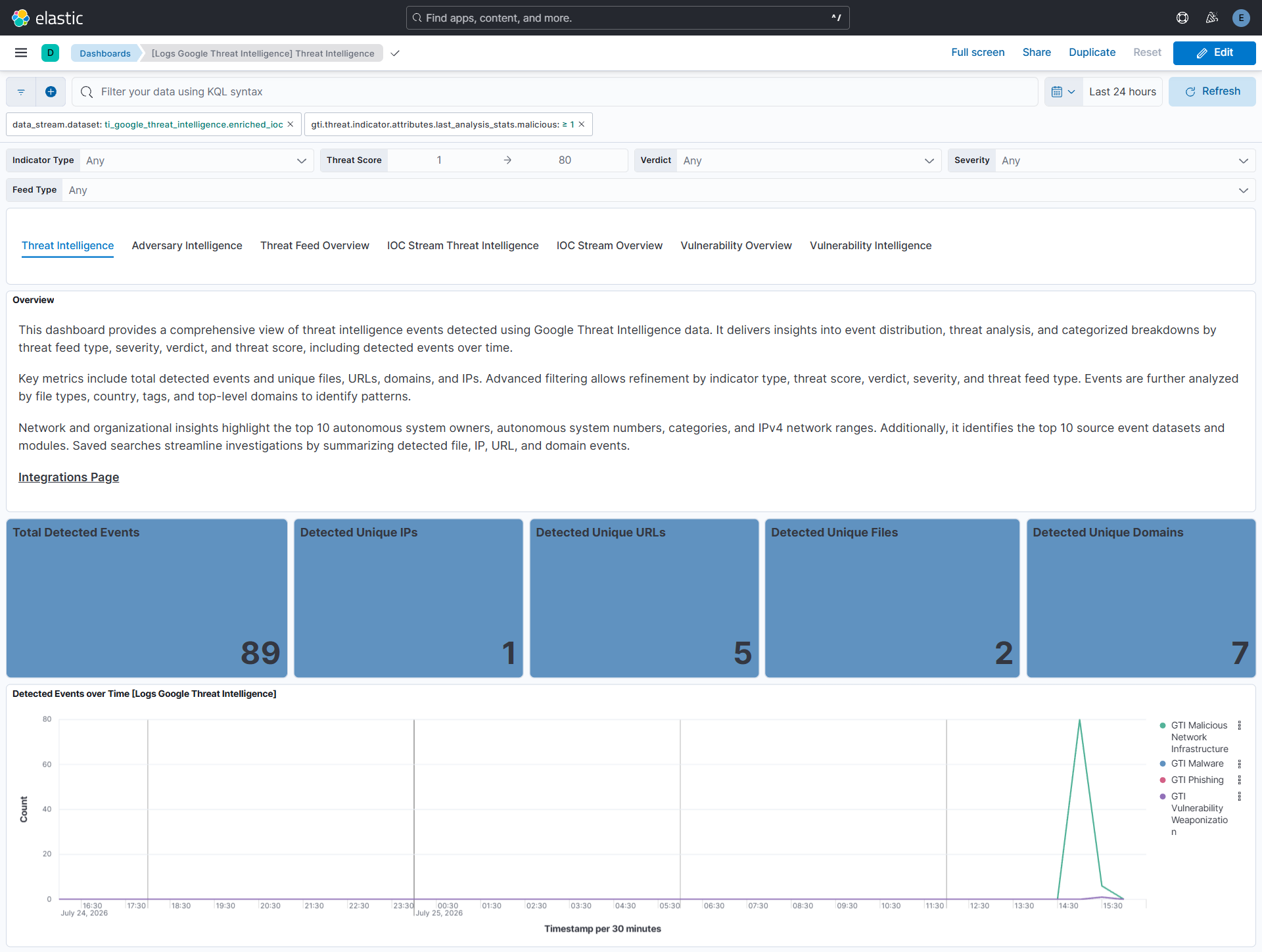This screenshot has height=952, width=1262.
Task: Edit the Threat Score minimum value 1
Action: tap(439, 160)
